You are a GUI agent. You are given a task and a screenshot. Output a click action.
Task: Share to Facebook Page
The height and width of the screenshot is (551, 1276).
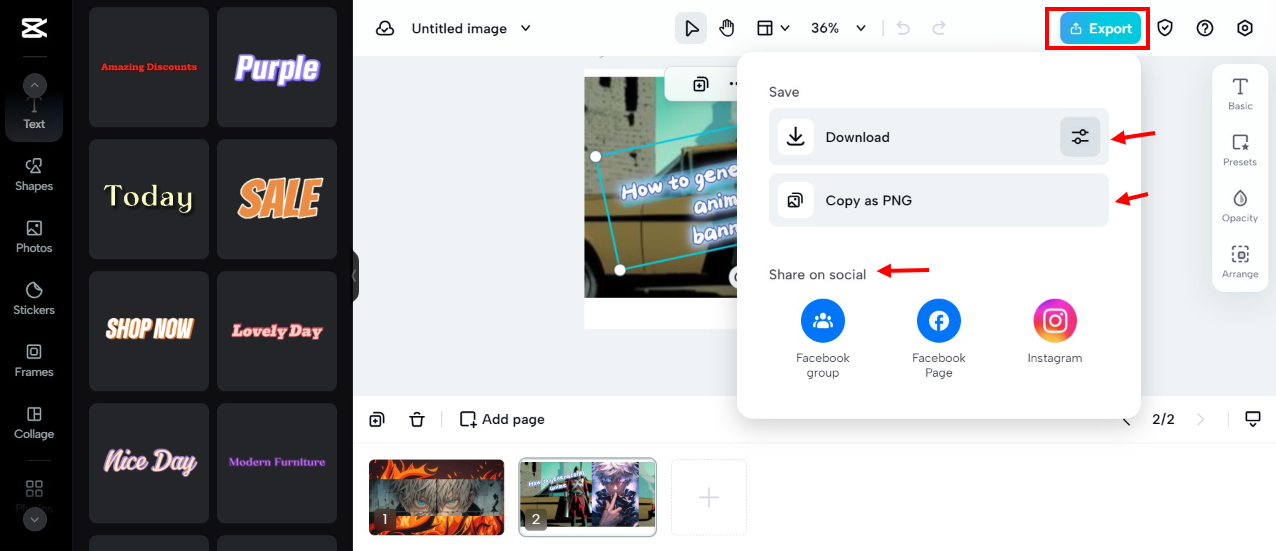[939, 339]
